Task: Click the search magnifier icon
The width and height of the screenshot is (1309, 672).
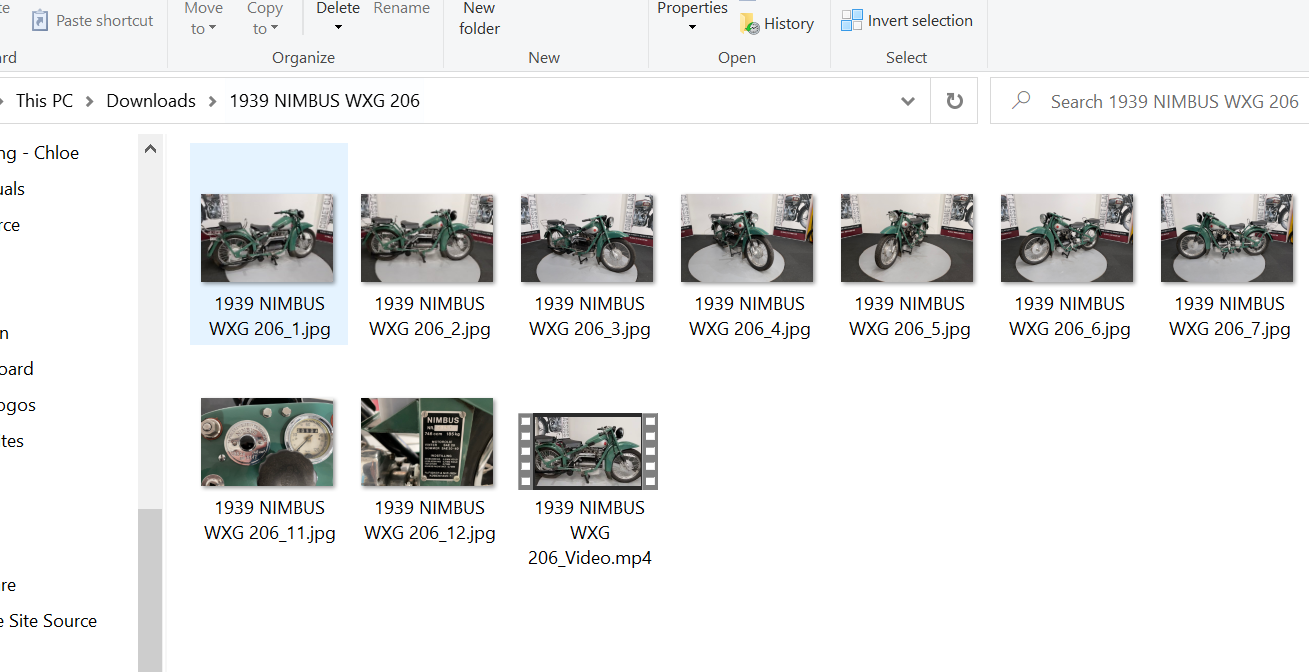Action: pyautogui.click(x=1019, y=100)
